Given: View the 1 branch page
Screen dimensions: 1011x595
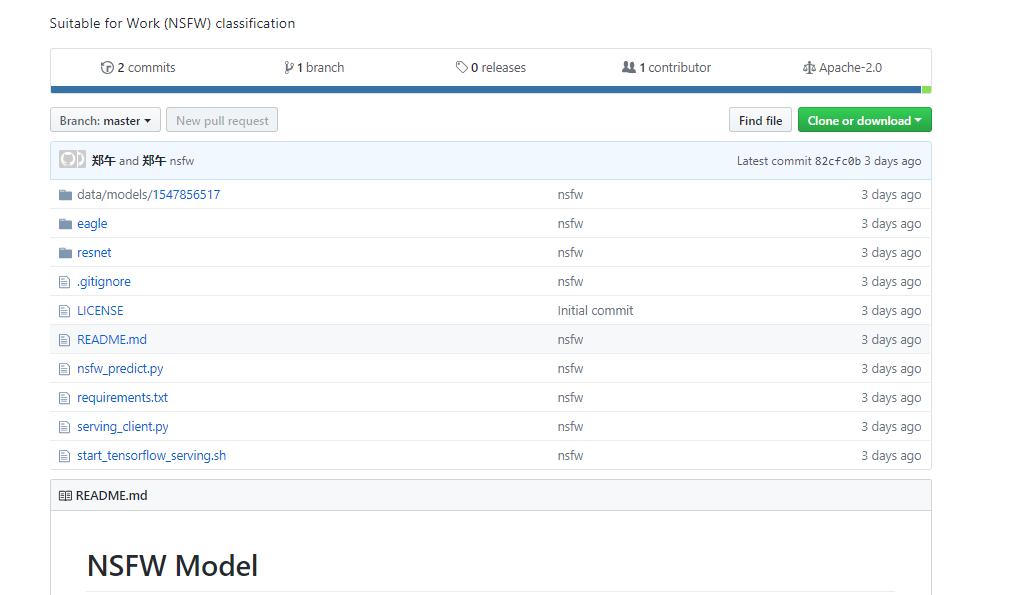Looking at the screenshot, I should pos(314,68).
